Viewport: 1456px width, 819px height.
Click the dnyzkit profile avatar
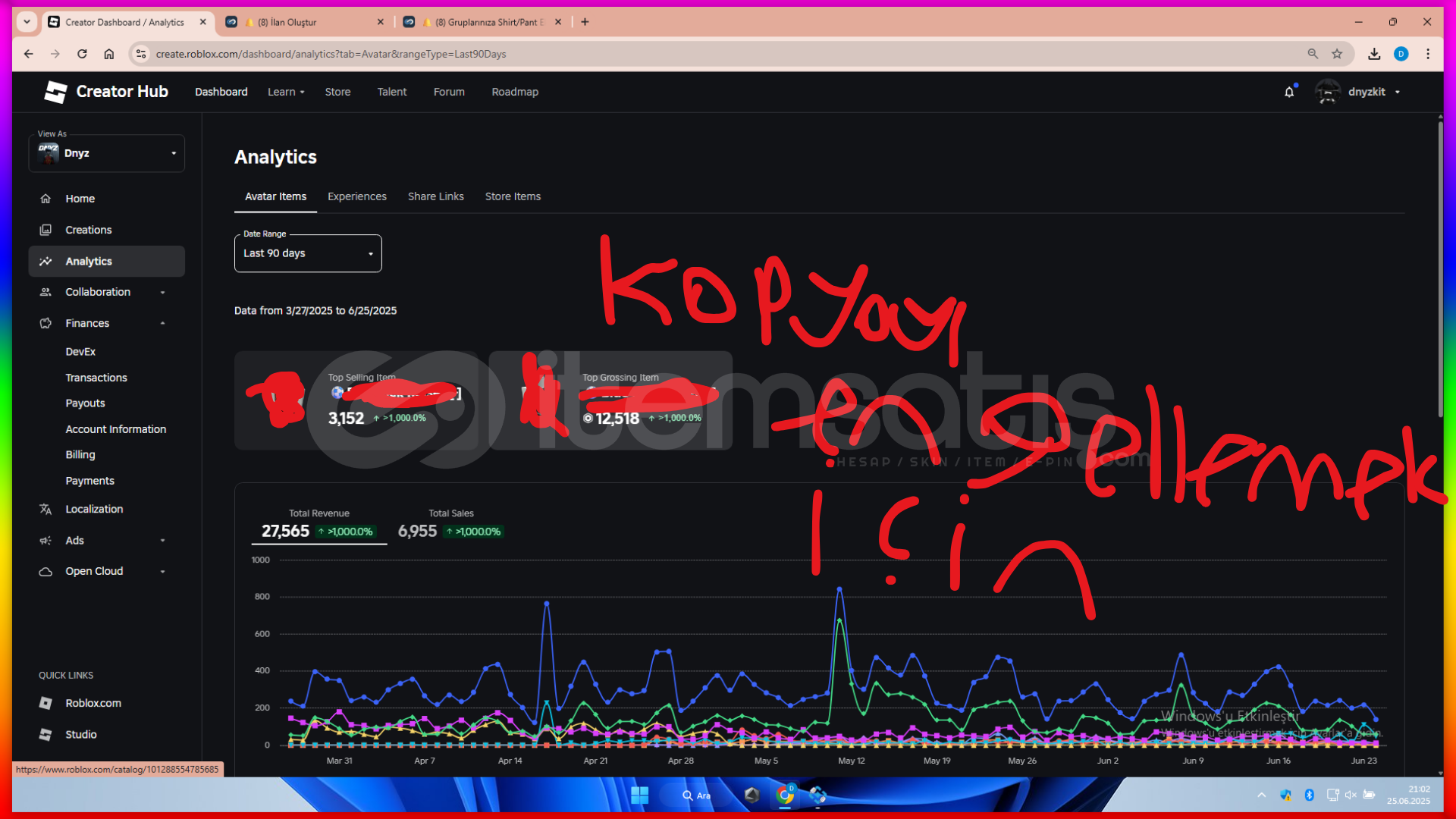coord(1328,92)
